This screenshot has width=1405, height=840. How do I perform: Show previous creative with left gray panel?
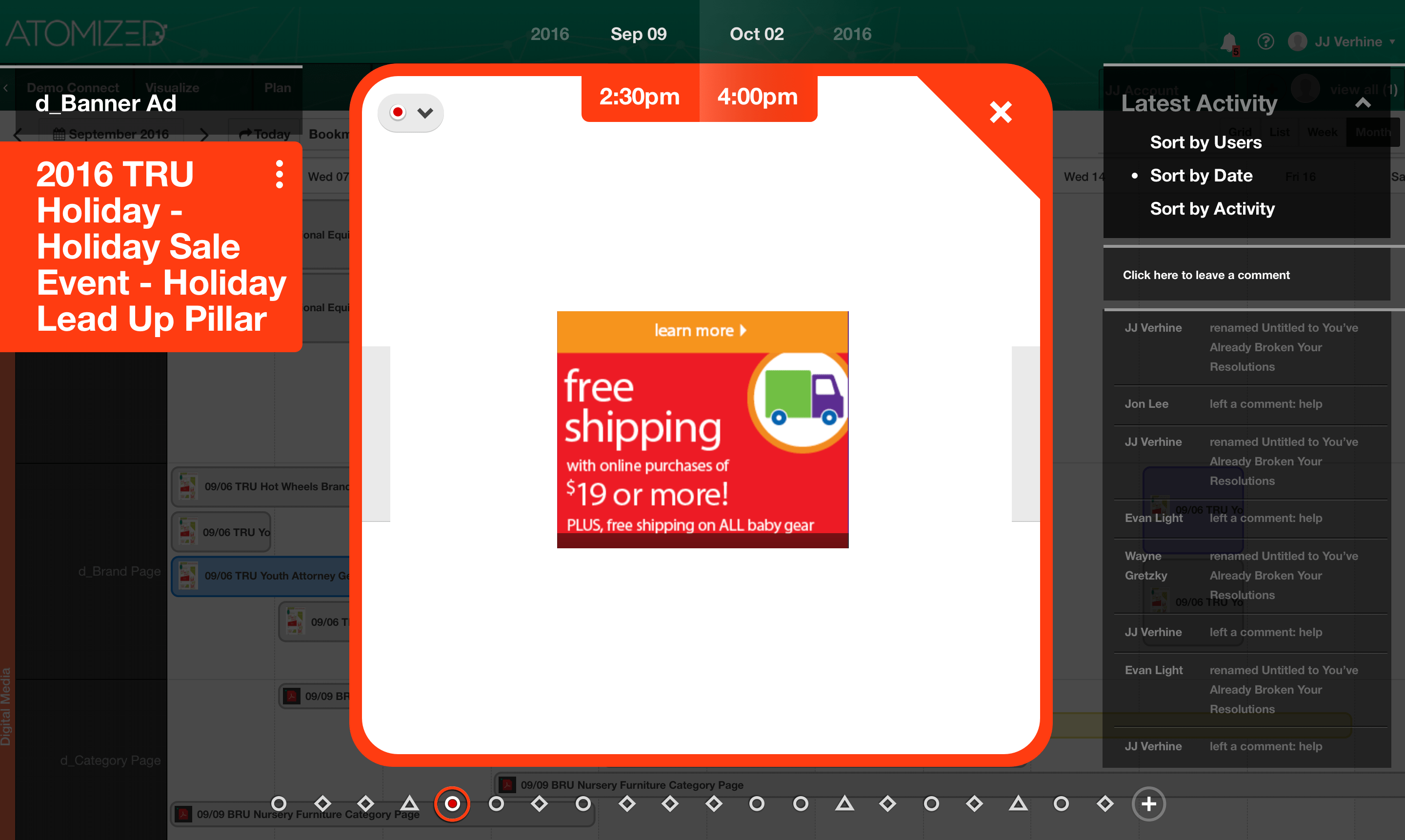pos(376,434)
